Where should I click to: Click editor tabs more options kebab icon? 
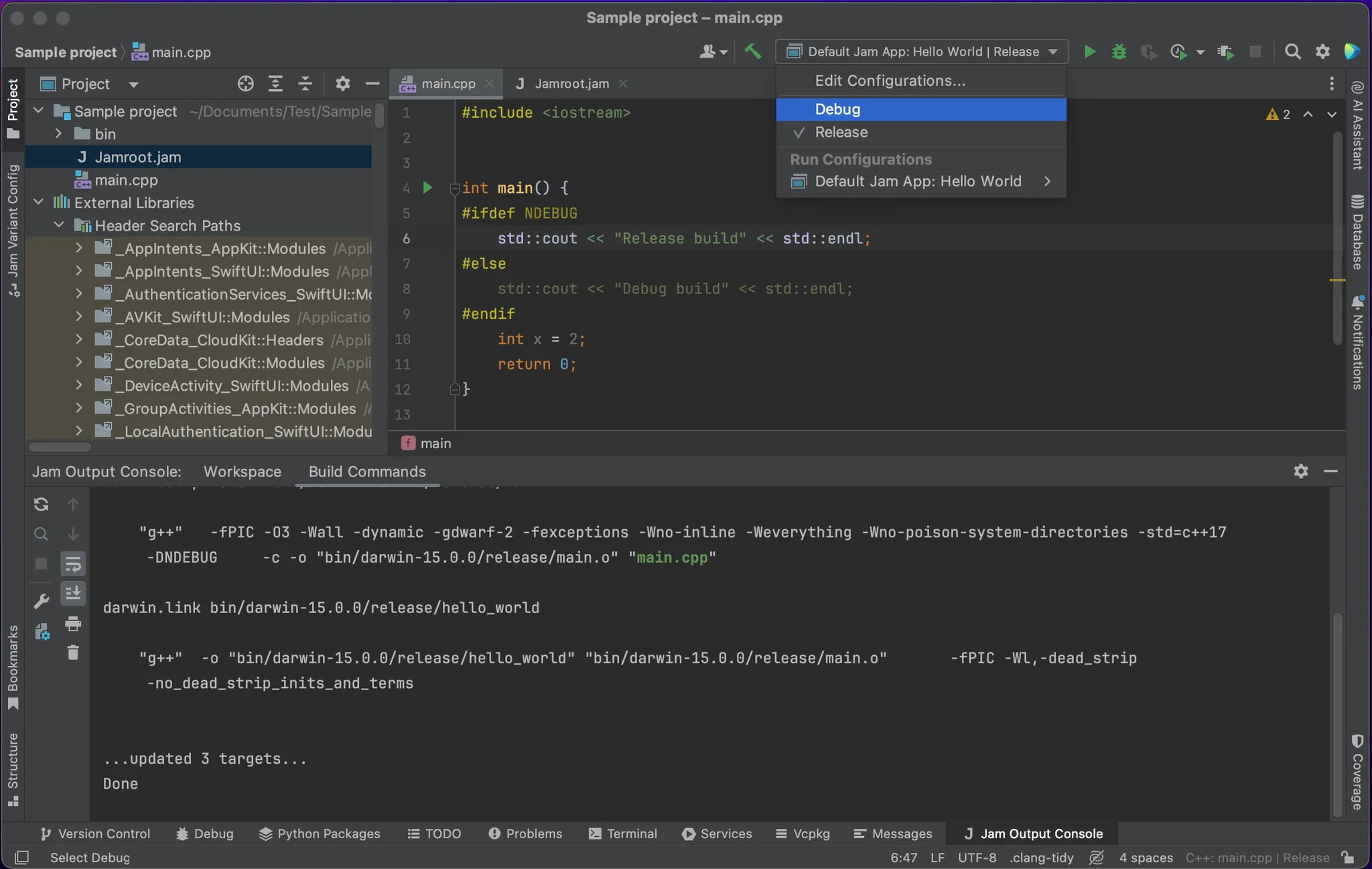(x=1332, y=84)
